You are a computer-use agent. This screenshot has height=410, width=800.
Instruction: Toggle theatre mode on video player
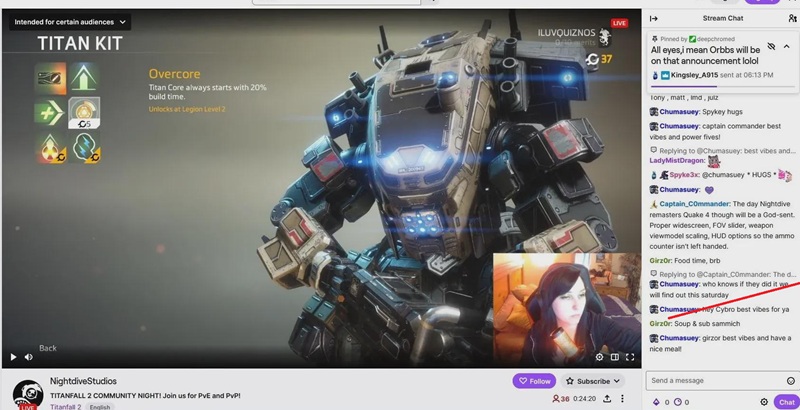pos(614,357)
